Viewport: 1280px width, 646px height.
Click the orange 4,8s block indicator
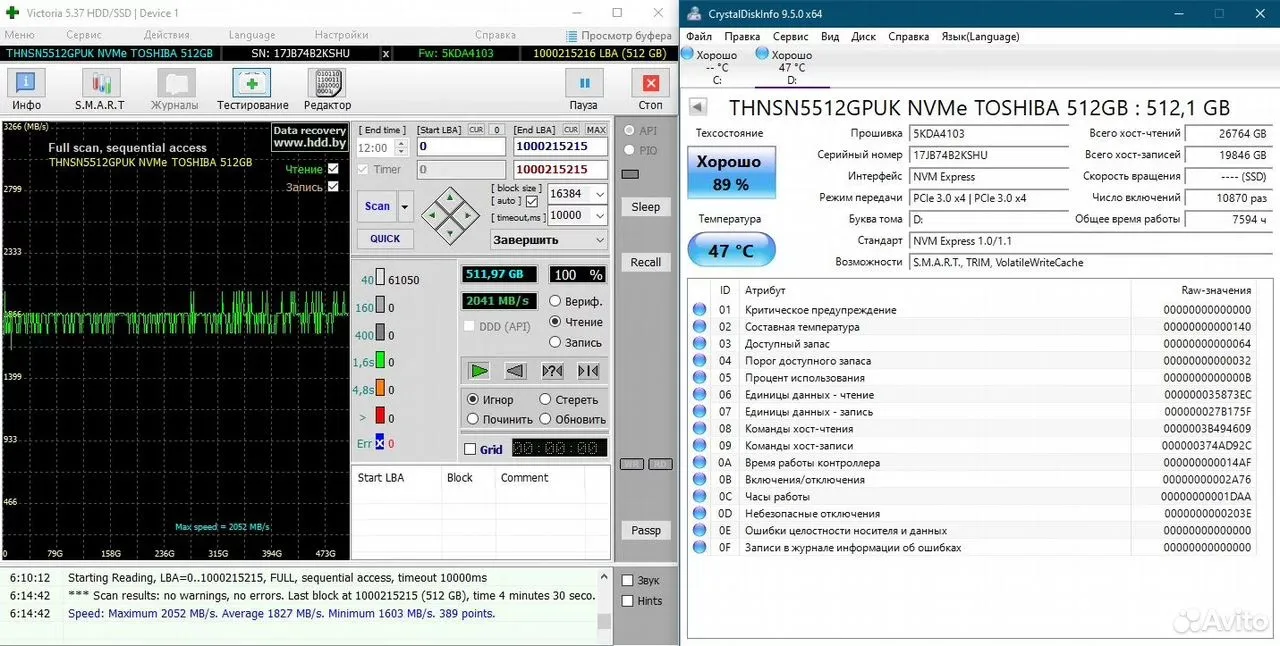pyautogui.click(x=380, y=389)
